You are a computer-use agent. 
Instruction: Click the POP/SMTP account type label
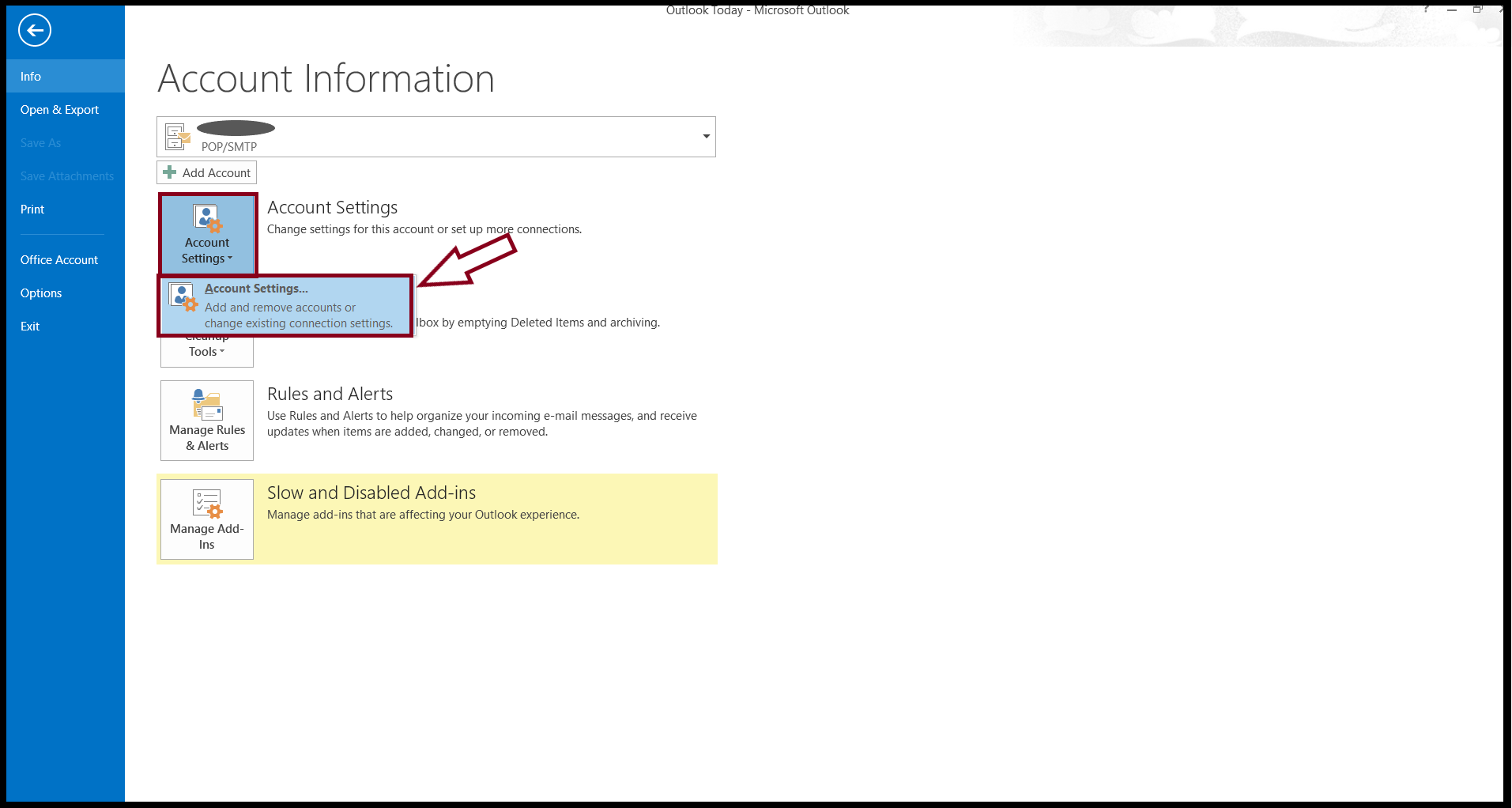click(x=229, y=146)
